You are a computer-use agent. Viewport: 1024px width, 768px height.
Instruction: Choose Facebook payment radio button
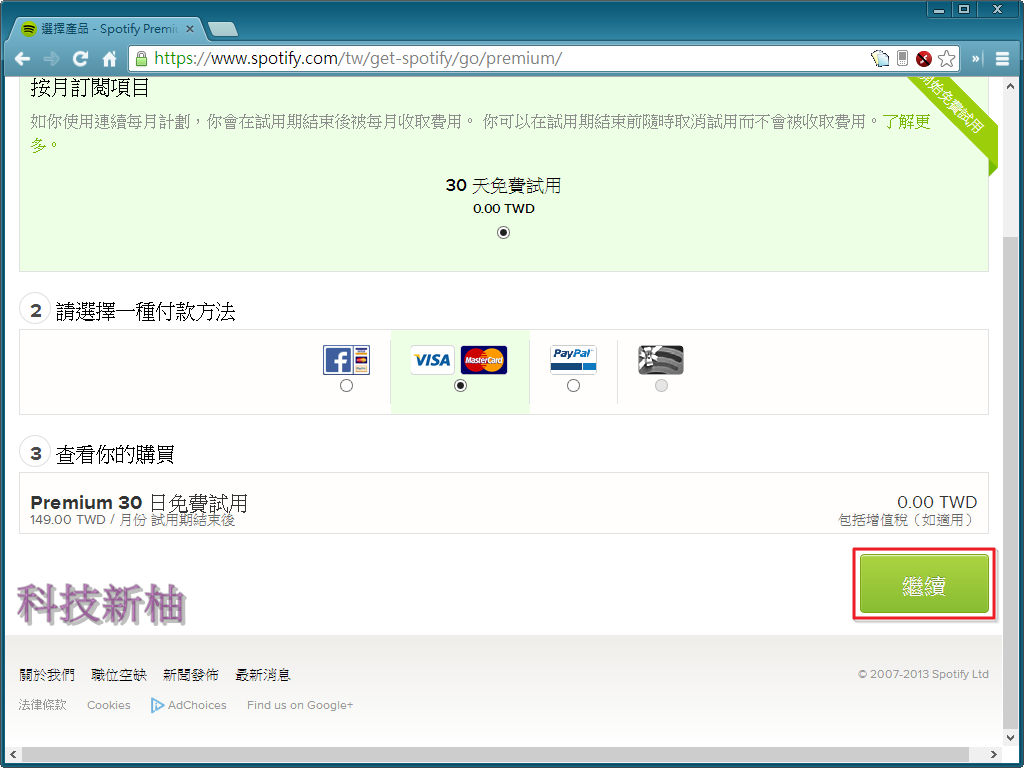pos(346,385)
